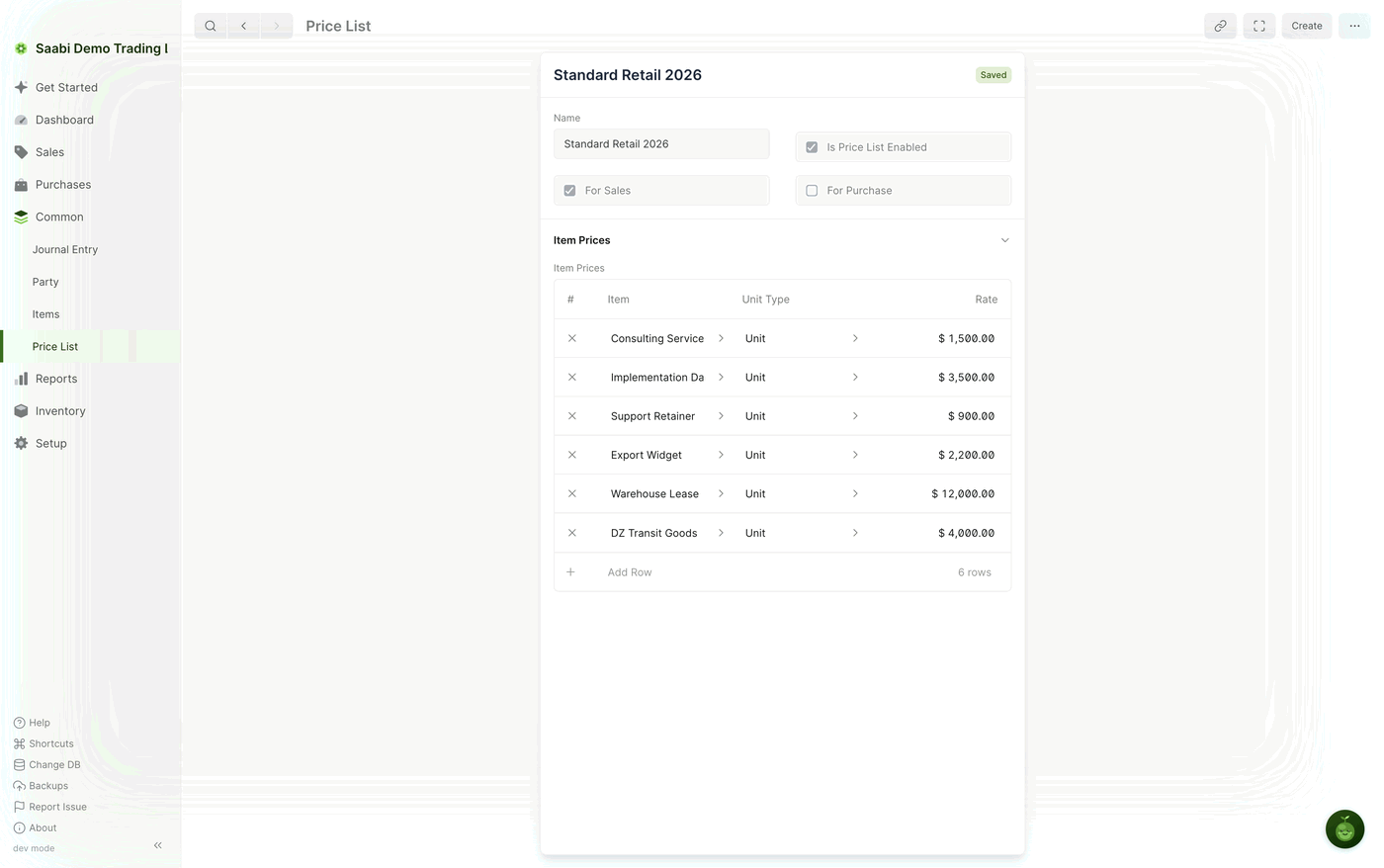Image resolution: width=1384 pixels, height=868 pixels.
Task: Expand the Purchases sidebar section
Action: click(90, 185)
